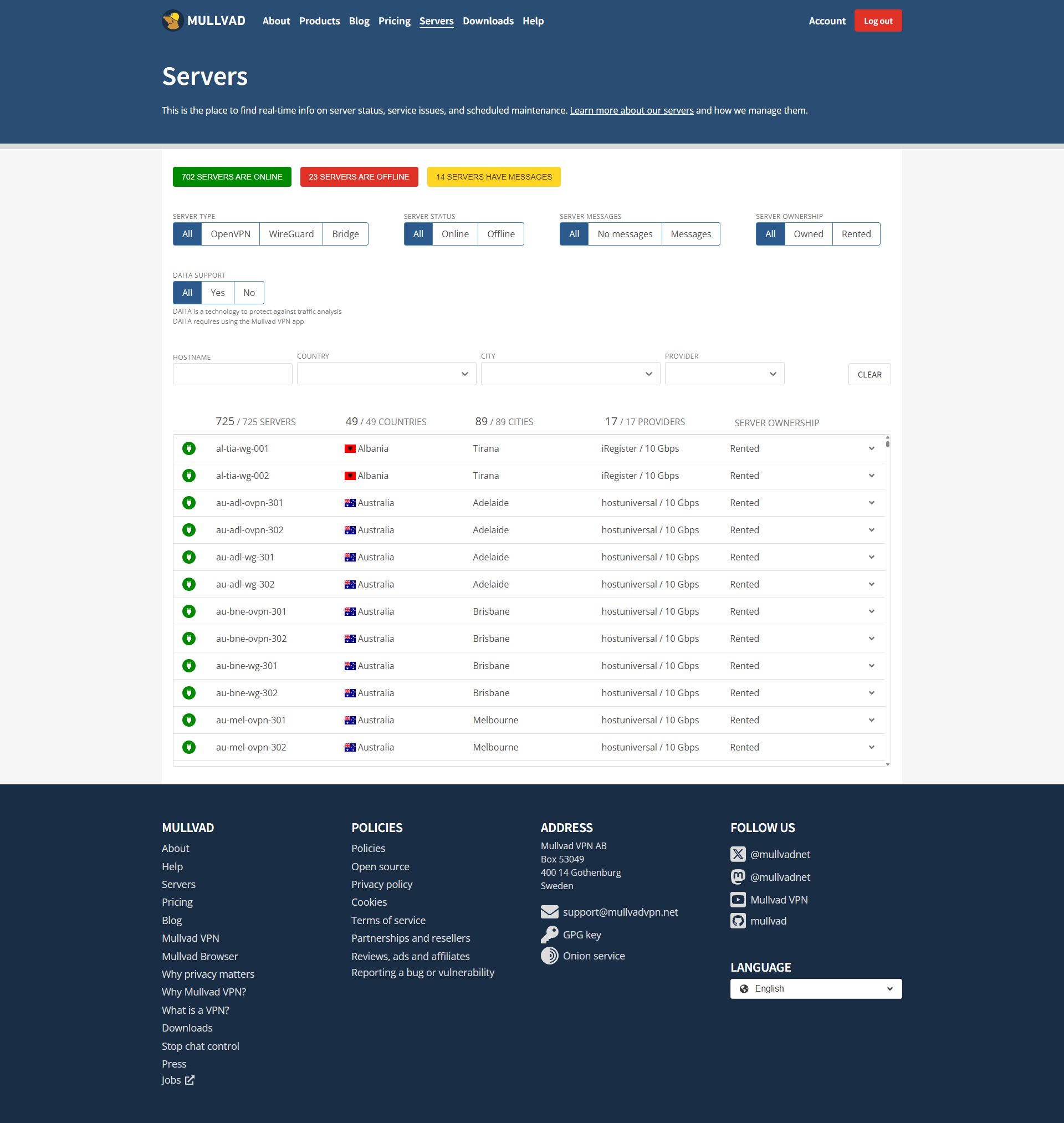Open the Country dropdown
Screen dimensions: 1064x1123
[x=386, y=374]
